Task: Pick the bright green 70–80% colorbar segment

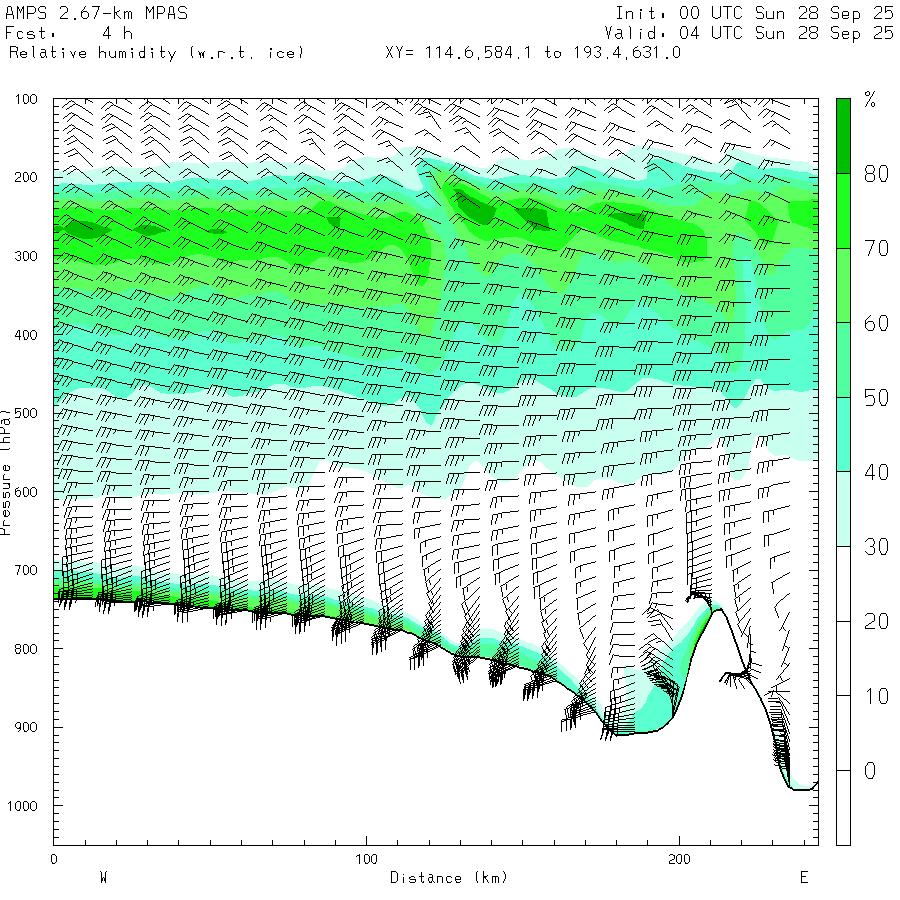Action: pyautogui.click(x=843, y=211)
